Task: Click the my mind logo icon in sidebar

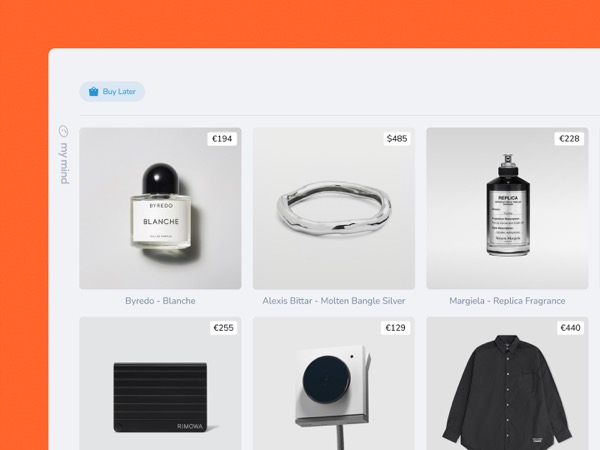Action: (63, 131)
